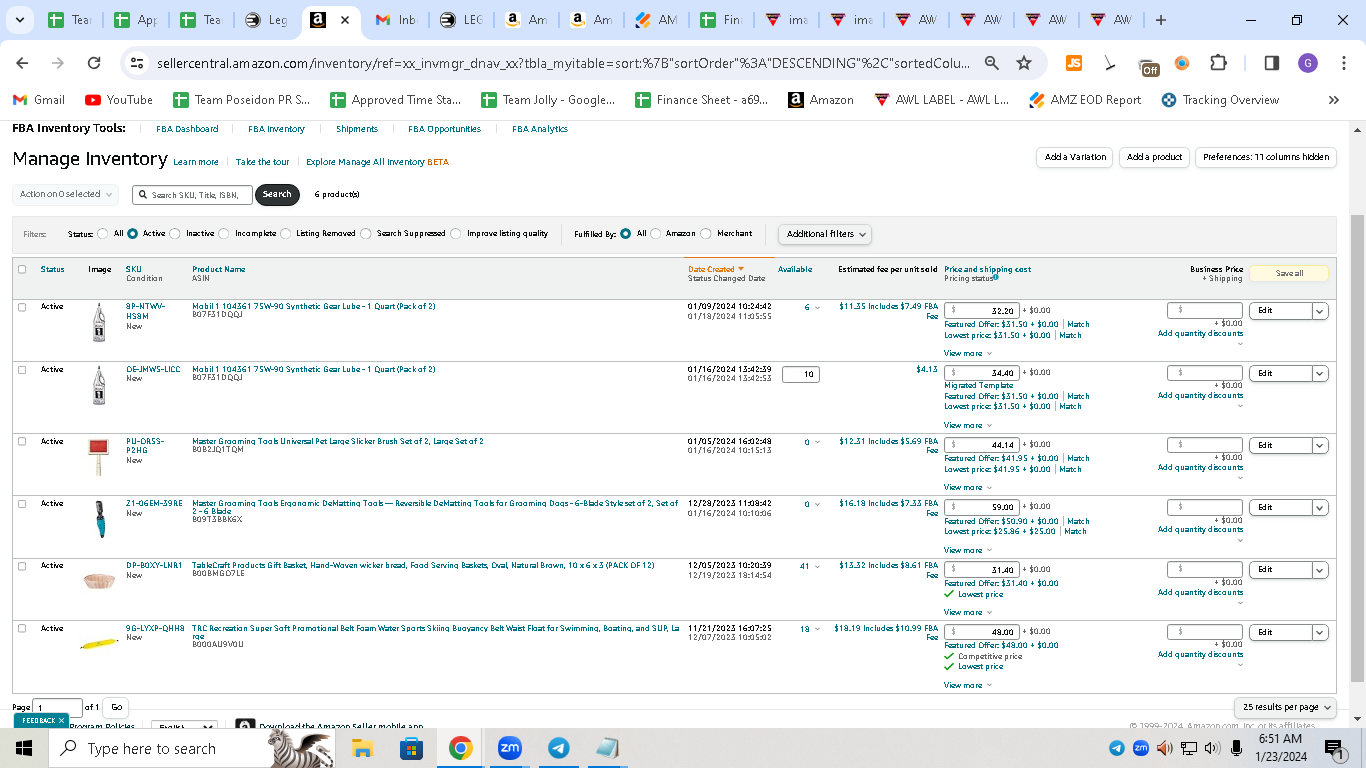The width and height of the screenshot is (1366, 768).
Task: Select Fulfilled By Merchant radio
Action: point(706,234)
